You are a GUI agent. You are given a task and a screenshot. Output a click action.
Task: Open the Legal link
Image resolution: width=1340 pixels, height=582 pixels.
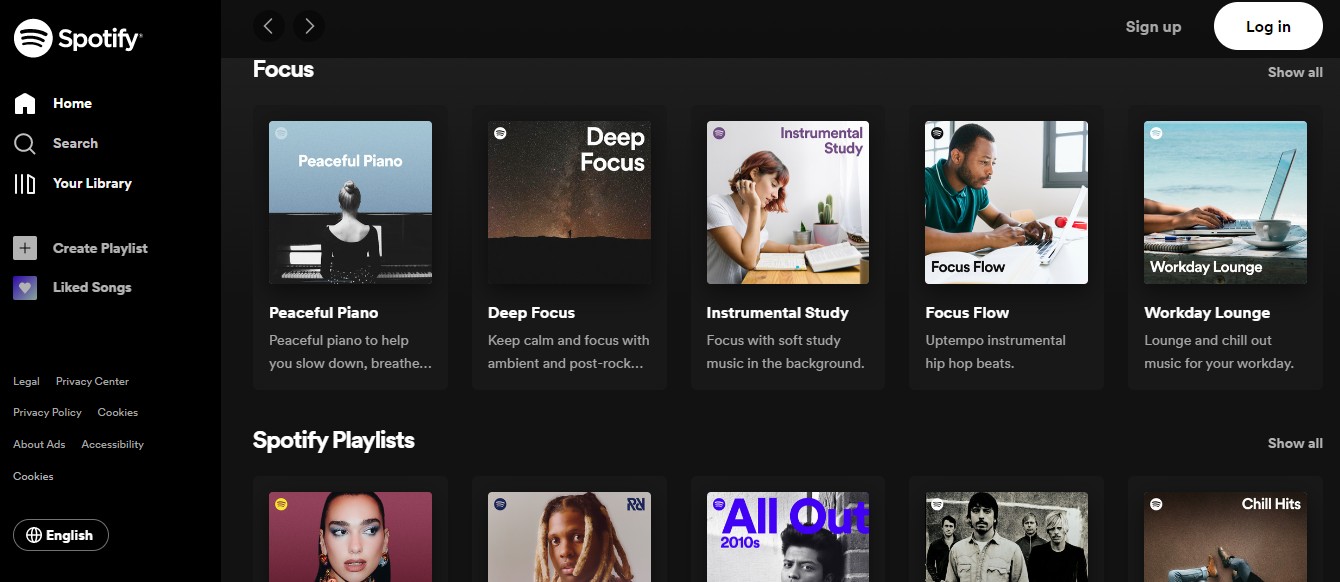[26, 381]
